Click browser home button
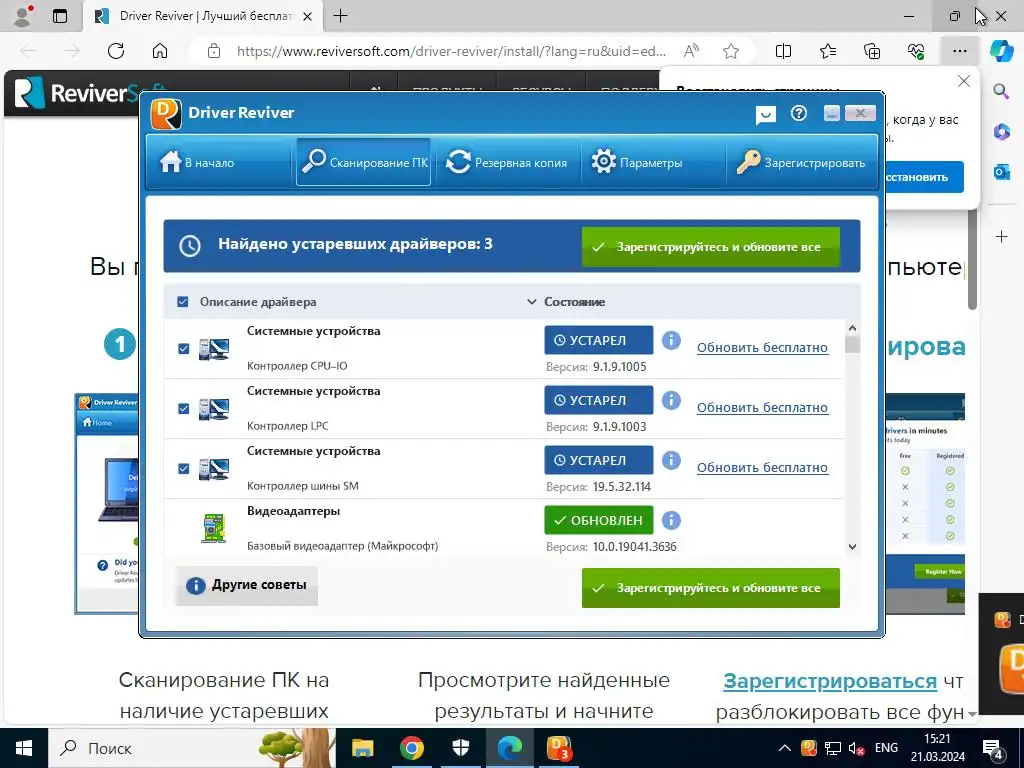This screenshot has width=1024, height=768. (160, 51)
